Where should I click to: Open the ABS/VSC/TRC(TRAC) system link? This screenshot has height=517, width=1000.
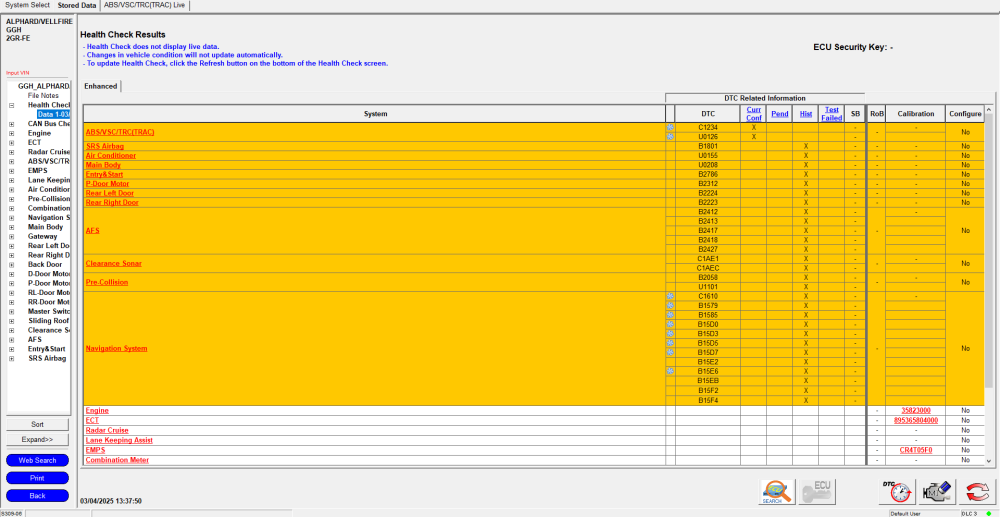point(120,133)
